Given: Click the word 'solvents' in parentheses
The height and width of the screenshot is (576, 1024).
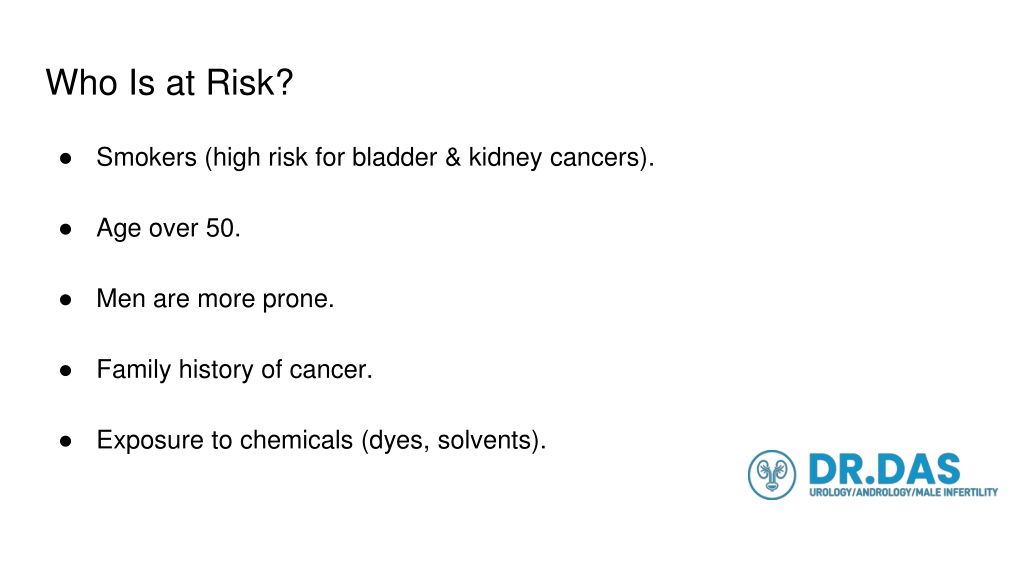Looking at the screenshot, I should 486,440.
